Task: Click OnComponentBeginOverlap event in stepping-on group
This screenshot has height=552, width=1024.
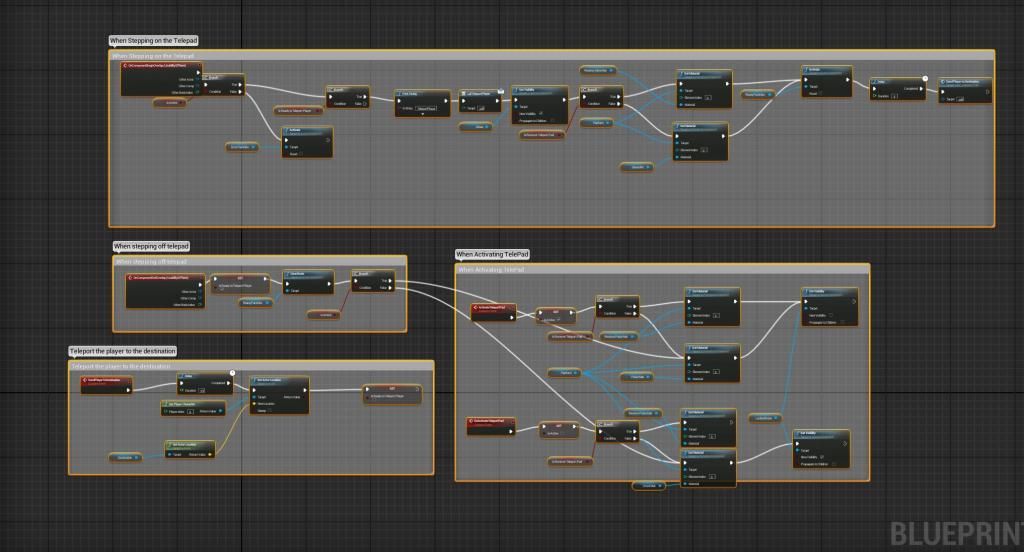Action: [160, 67]
